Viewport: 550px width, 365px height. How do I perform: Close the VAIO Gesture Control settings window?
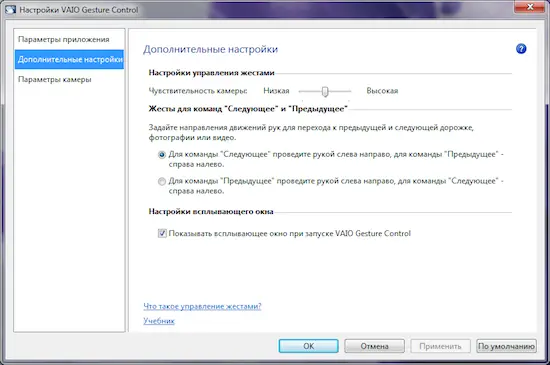(x=529, y=7)
